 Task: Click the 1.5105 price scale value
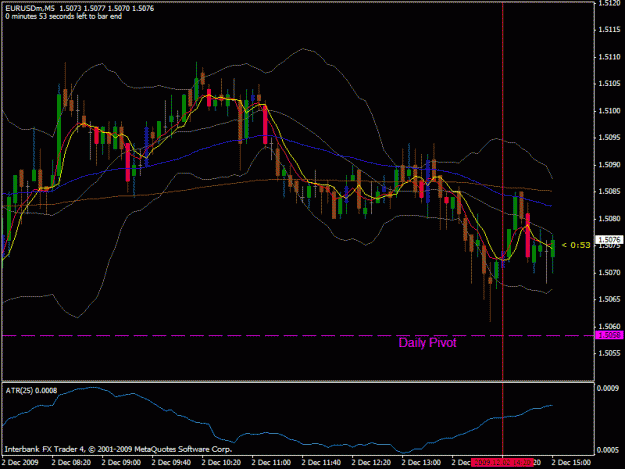point(609,84)
